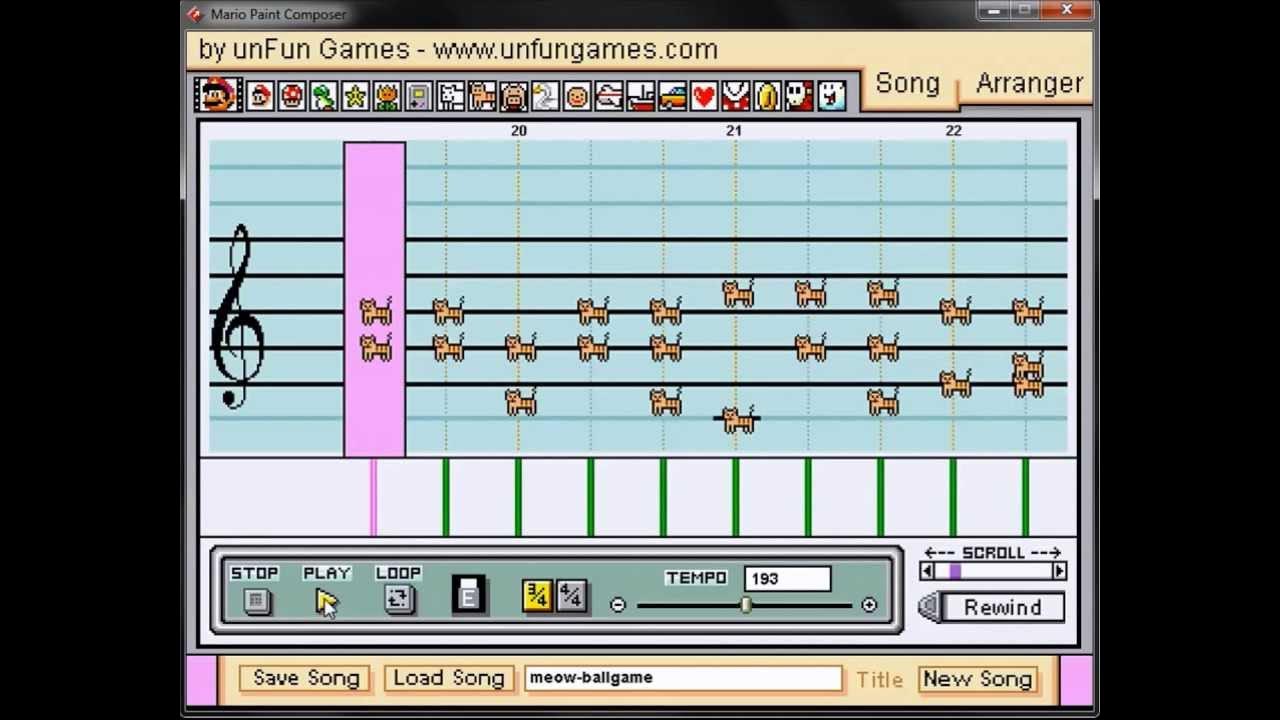This screenshot has width=1280, height=720.
Task: Select the orange cat instrument in toolbar
Action: click(x=483, y=96)
